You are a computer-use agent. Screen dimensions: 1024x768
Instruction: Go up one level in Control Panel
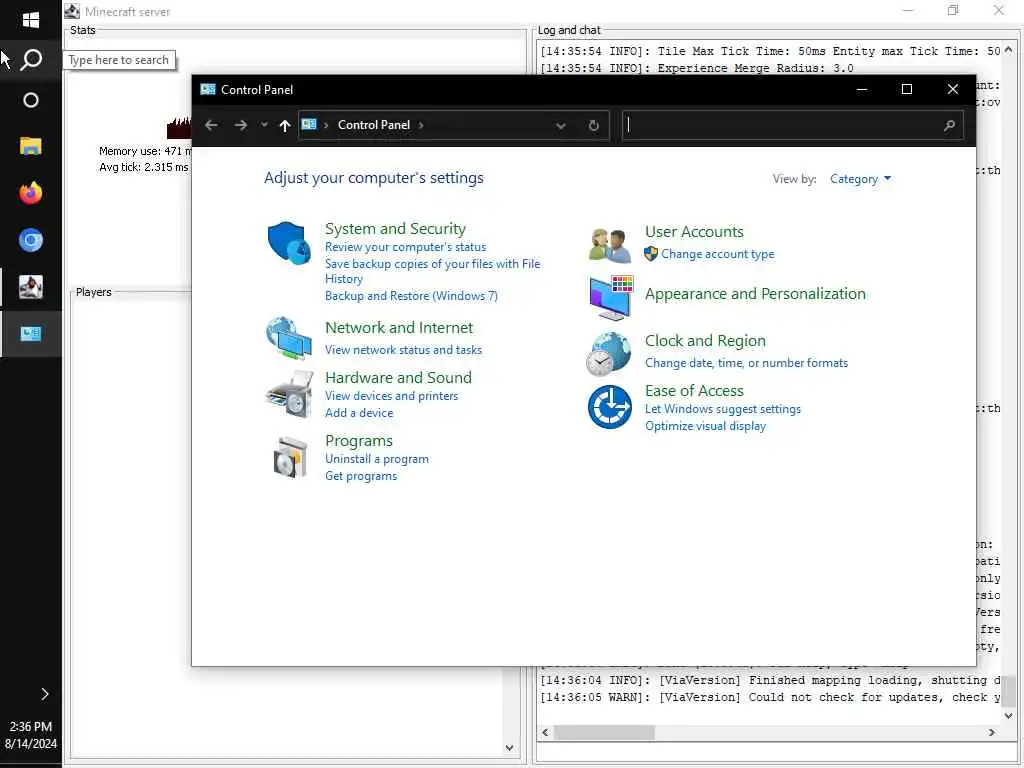[285, 125]
